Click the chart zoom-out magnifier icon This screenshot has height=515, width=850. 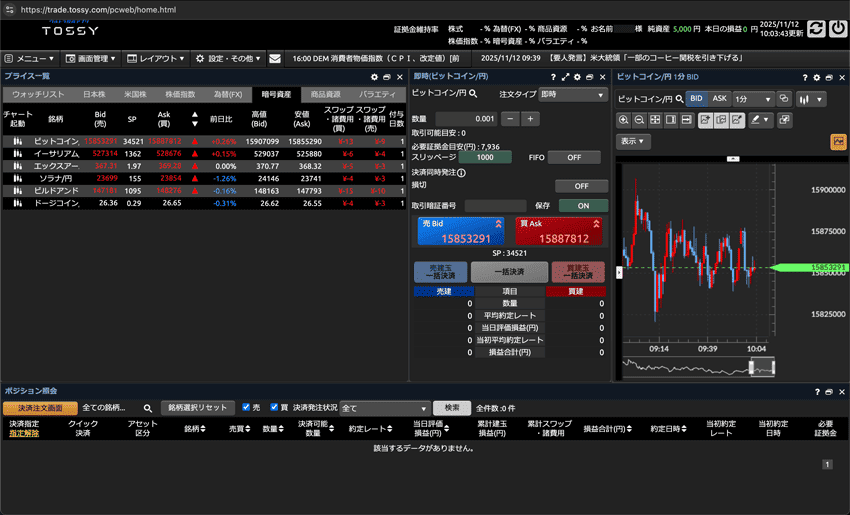640,120
